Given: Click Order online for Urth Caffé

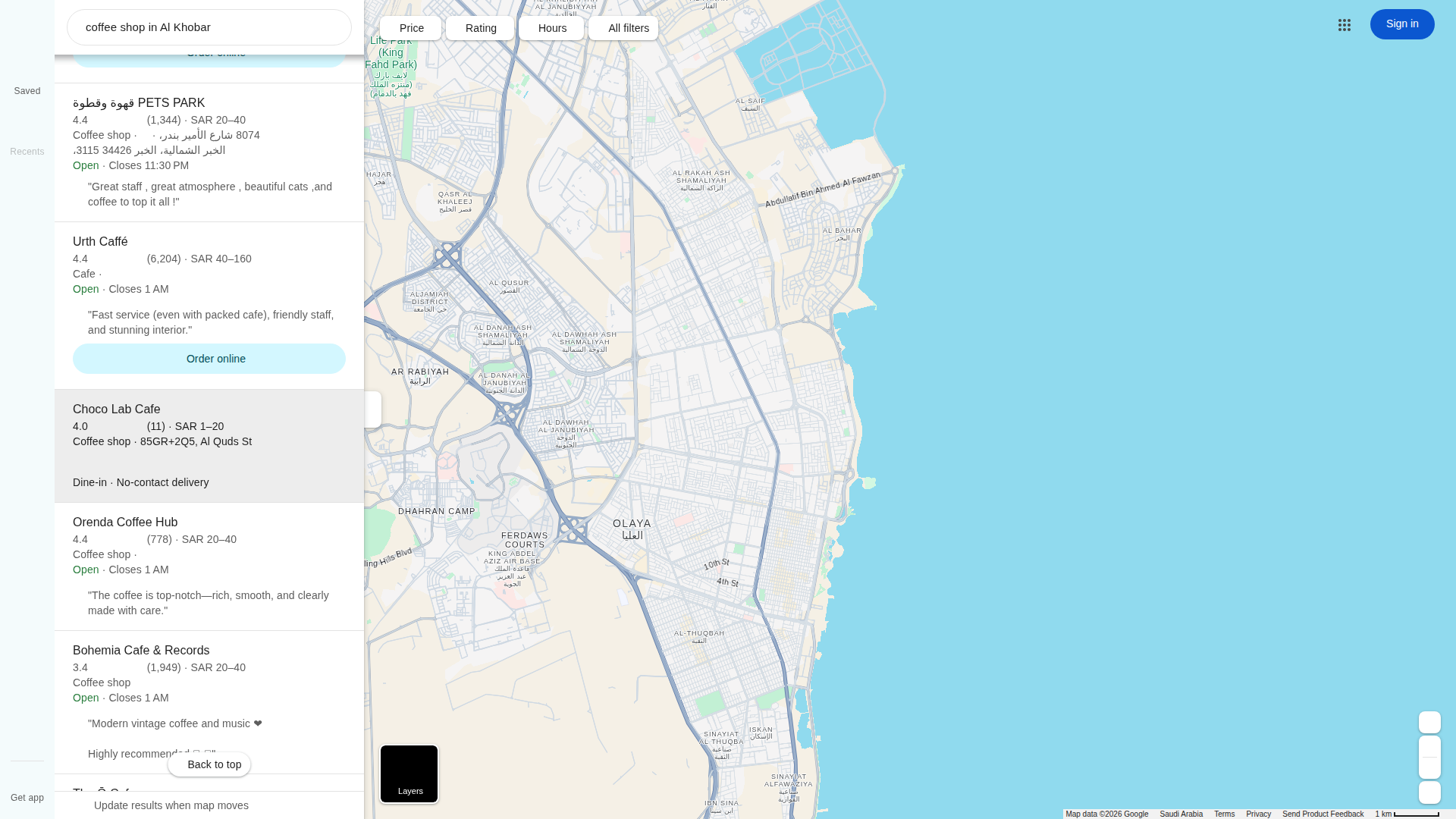Looking at the screenshot, I should (x=209, y=359).
